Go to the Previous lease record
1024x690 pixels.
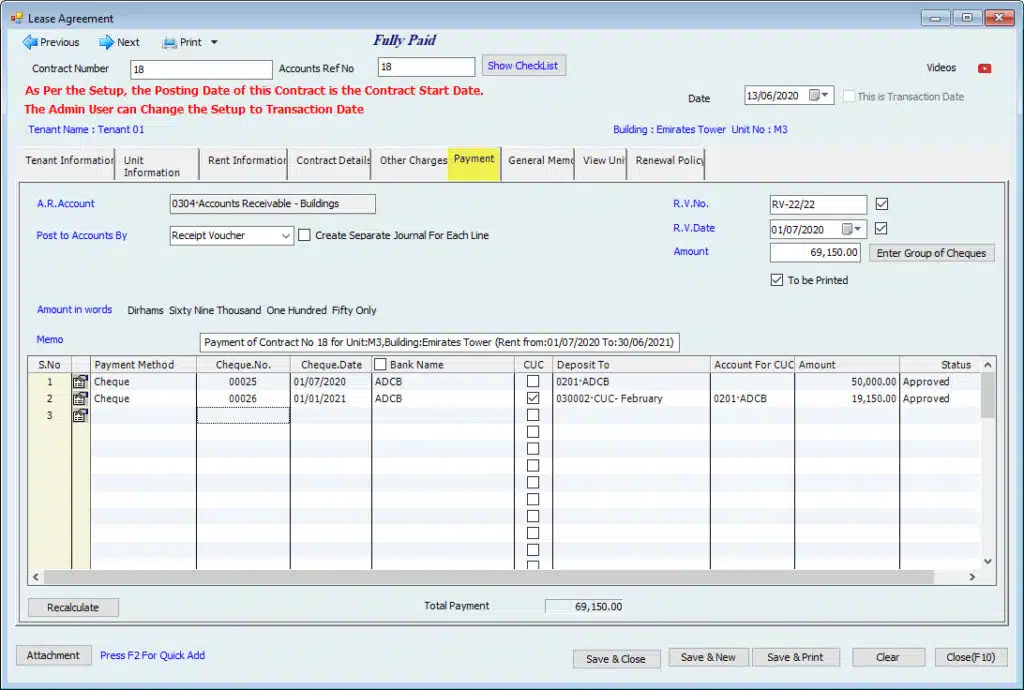click(50, 42)
